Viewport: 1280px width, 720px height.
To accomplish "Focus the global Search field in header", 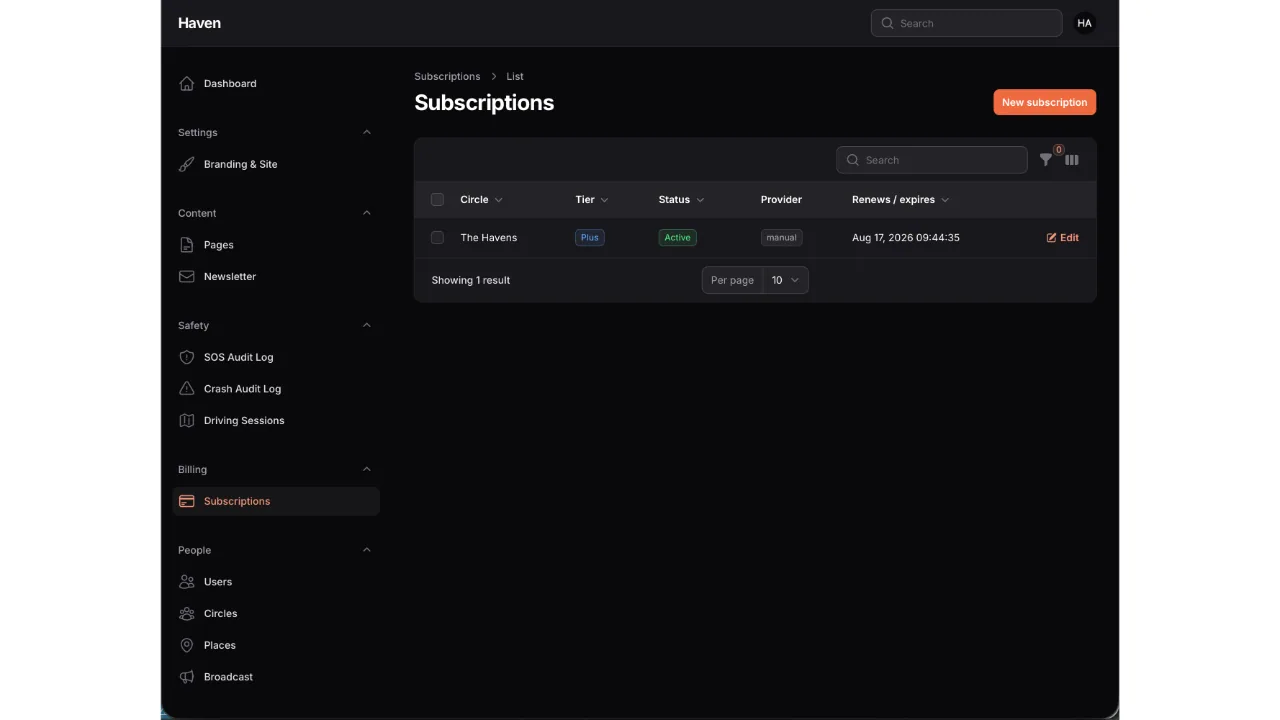I will (x=966, y=23).
